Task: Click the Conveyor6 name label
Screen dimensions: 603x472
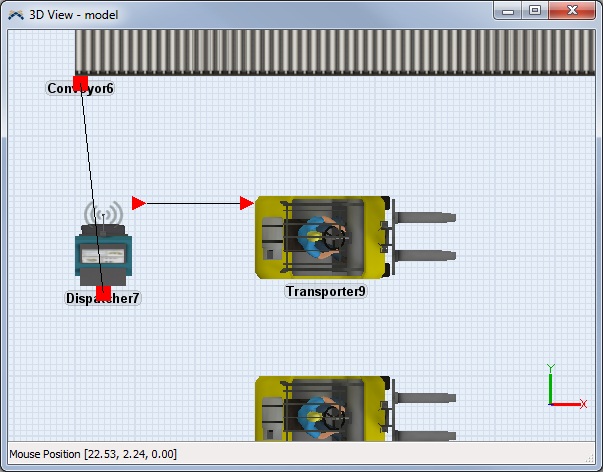Action: click(81, 89)
